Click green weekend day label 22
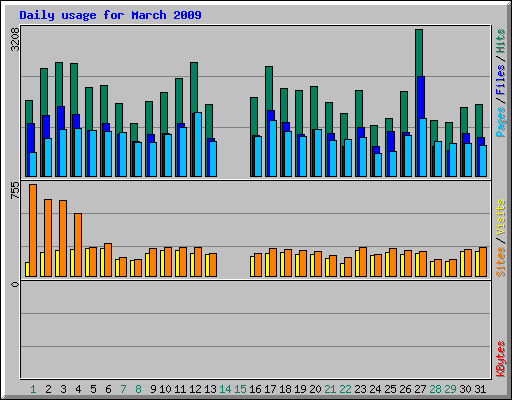512x400 pixels. coord(345,389)
